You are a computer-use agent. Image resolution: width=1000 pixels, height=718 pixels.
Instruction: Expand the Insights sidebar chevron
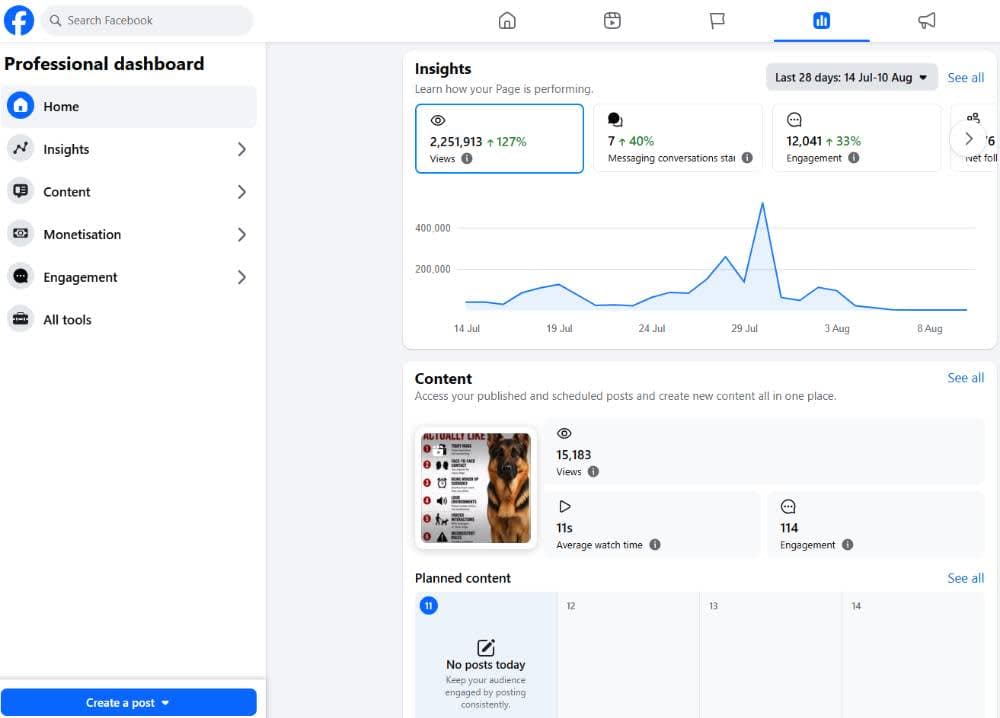[x=242, y=149]
